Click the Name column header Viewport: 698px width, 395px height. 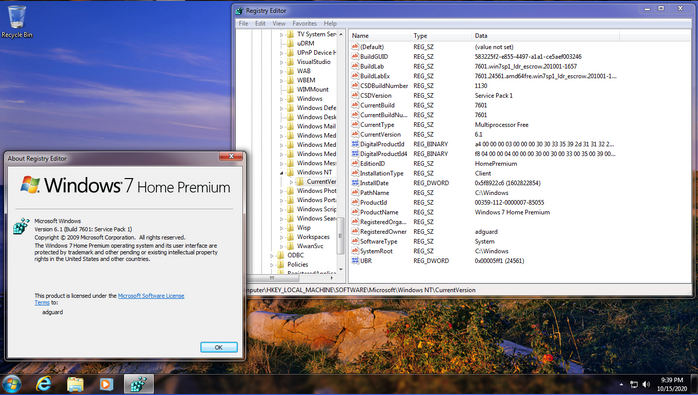click(380, 36)
